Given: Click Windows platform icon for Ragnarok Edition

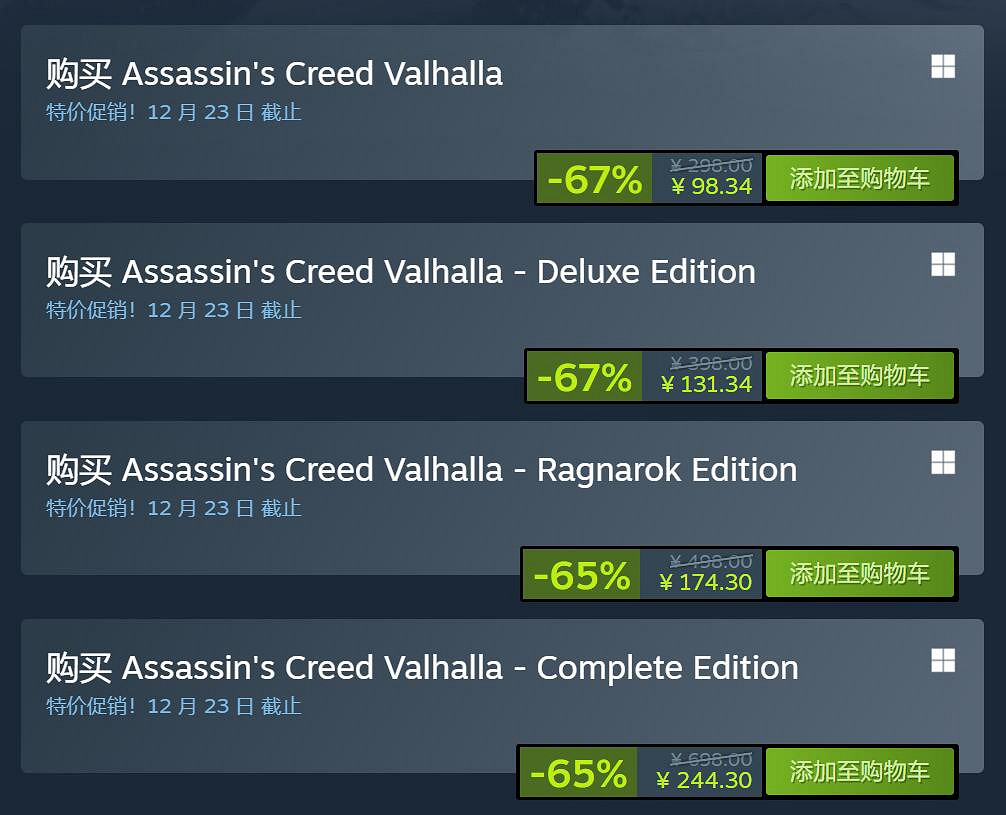Looking at the screenshot, I should pyautogui.click(x=942, y=463).
